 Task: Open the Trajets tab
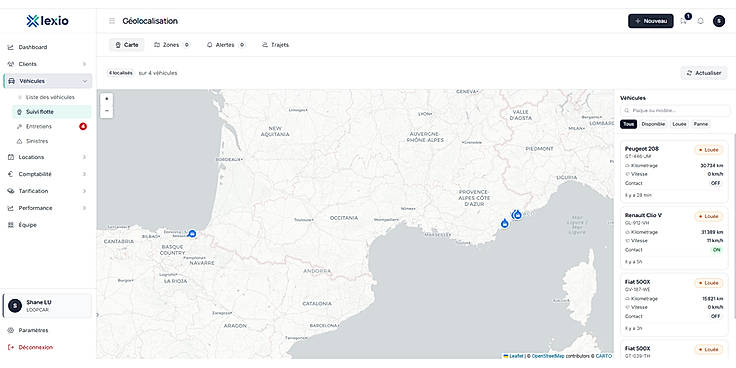276,45
